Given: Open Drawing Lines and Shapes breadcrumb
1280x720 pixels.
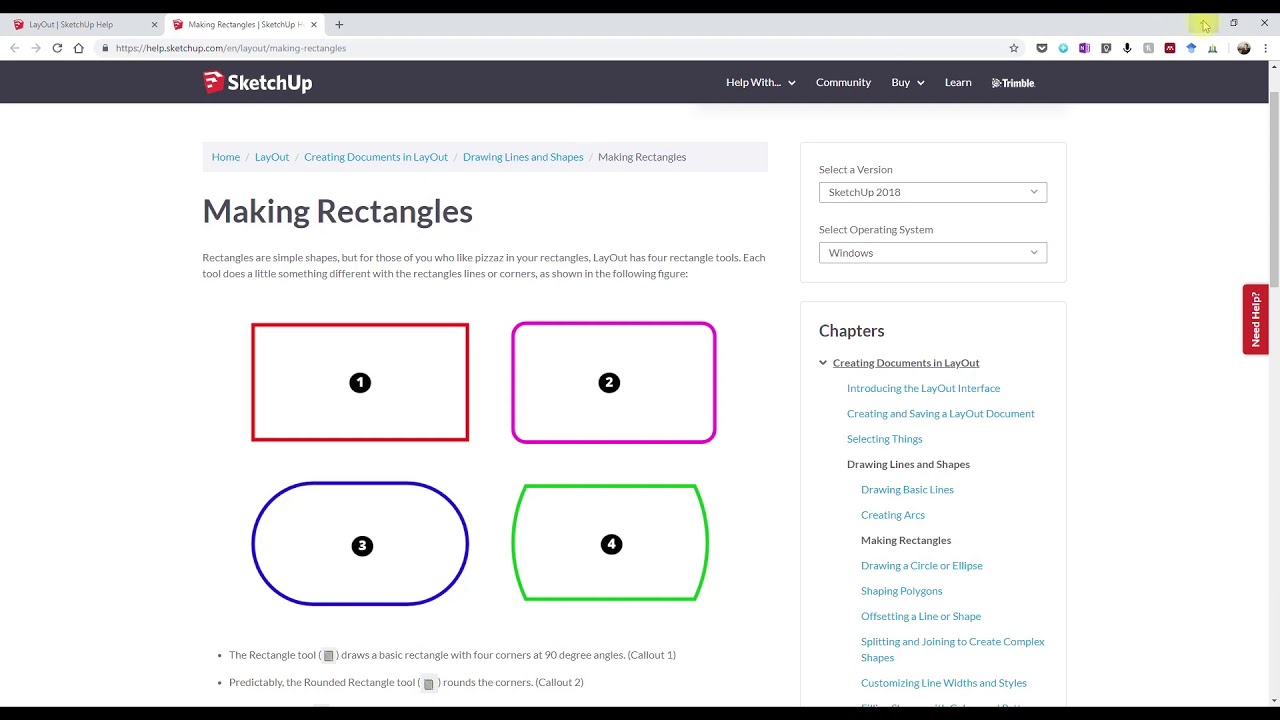Looking at the screenshot, I should (523, 157).
